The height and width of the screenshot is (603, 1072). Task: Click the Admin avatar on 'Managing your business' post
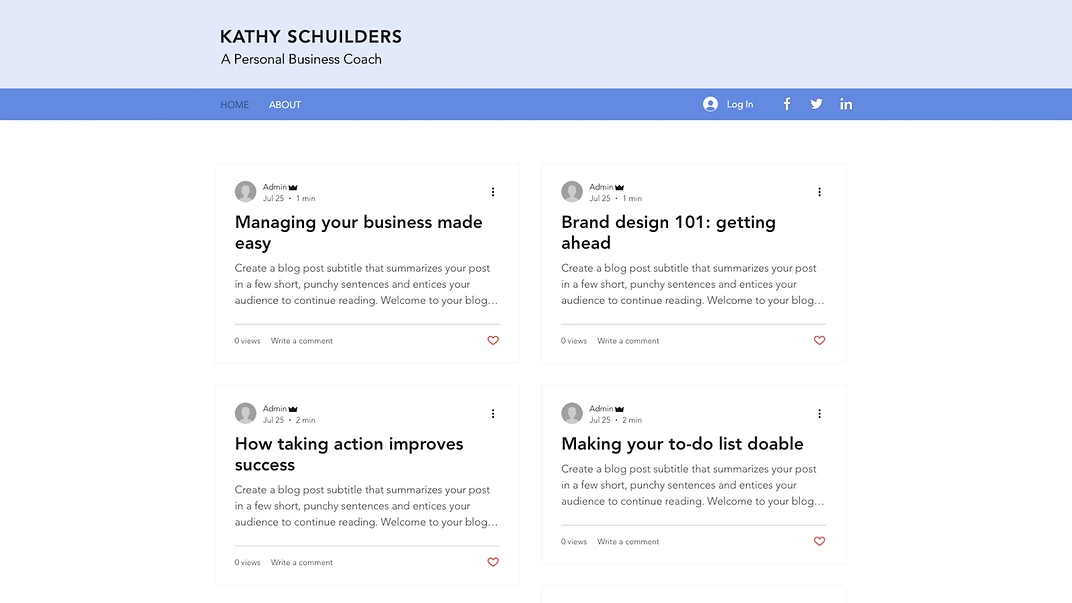(245, 192)
